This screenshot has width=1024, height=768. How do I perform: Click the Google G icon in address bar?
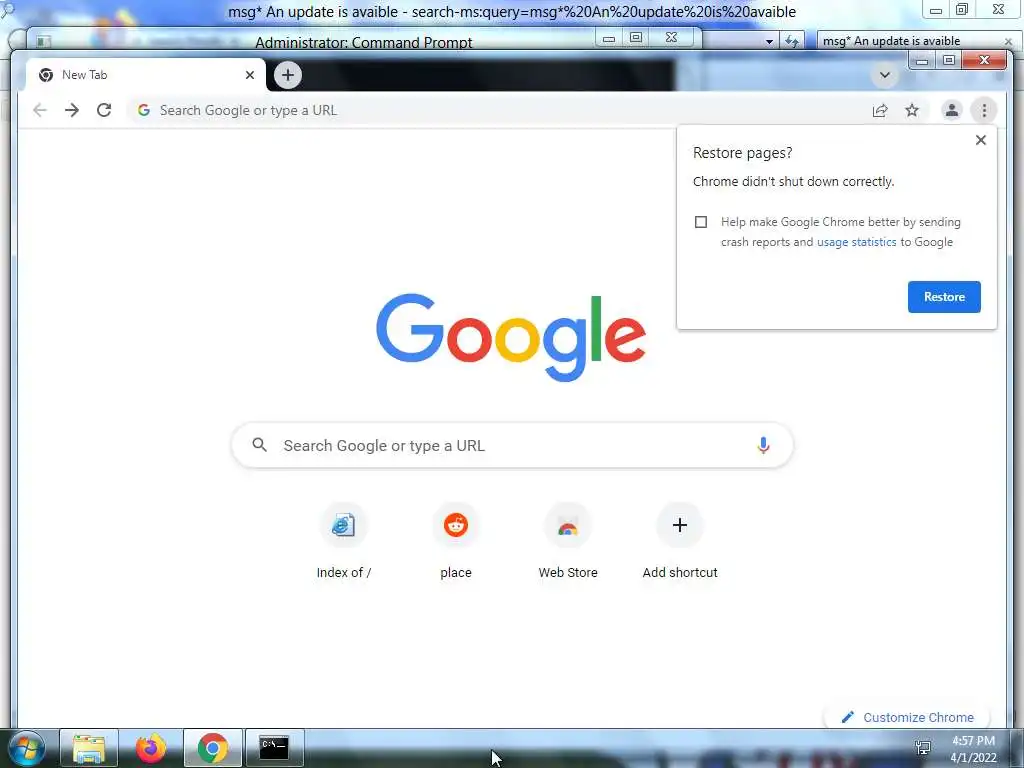click(144, 110)
